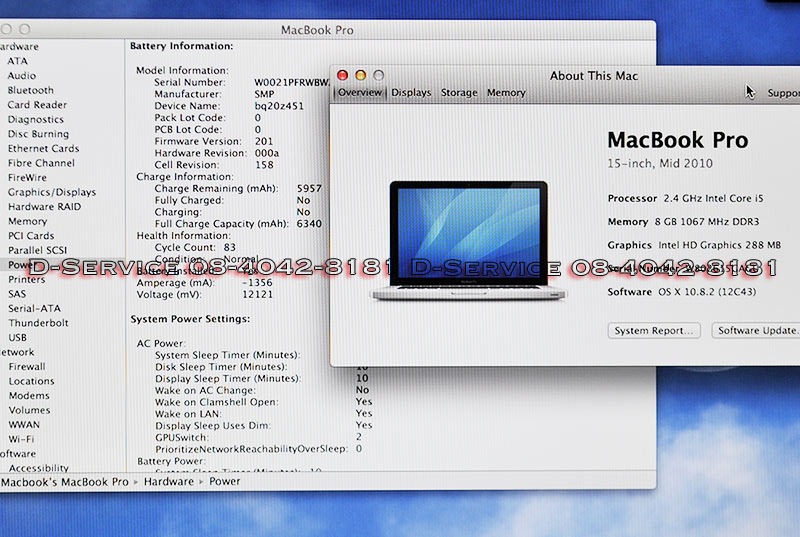The width and height of the screenshot is (800, 537).
Task: Click the Voltage value 12121
Action: [x=257, y=294]
